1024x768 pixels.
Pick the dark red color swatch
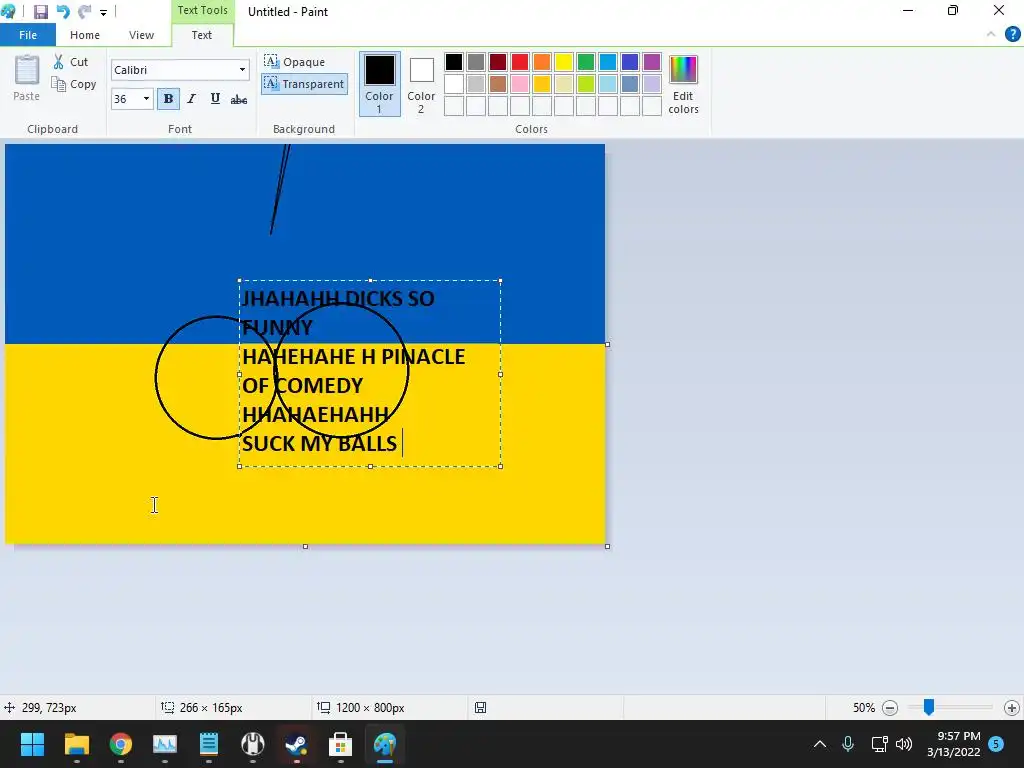498,62
